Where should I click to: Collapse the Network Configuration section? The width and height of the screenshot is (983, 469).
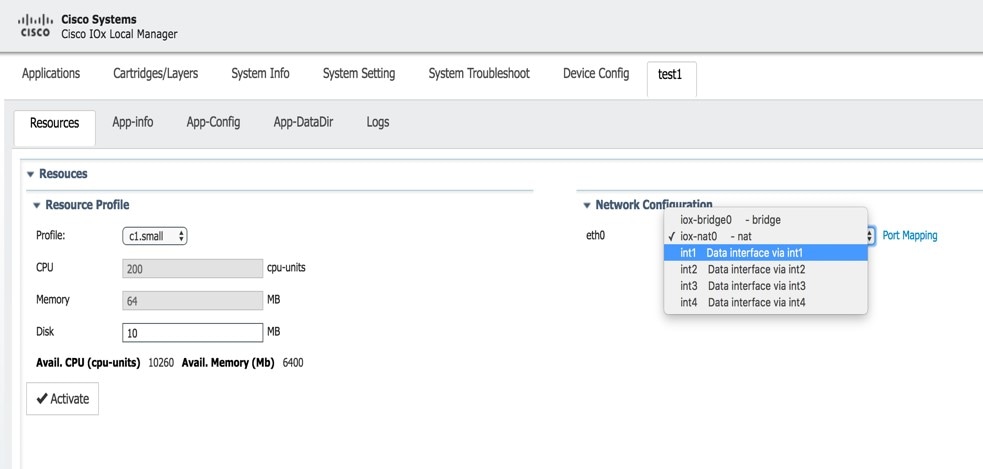[587, 205]
